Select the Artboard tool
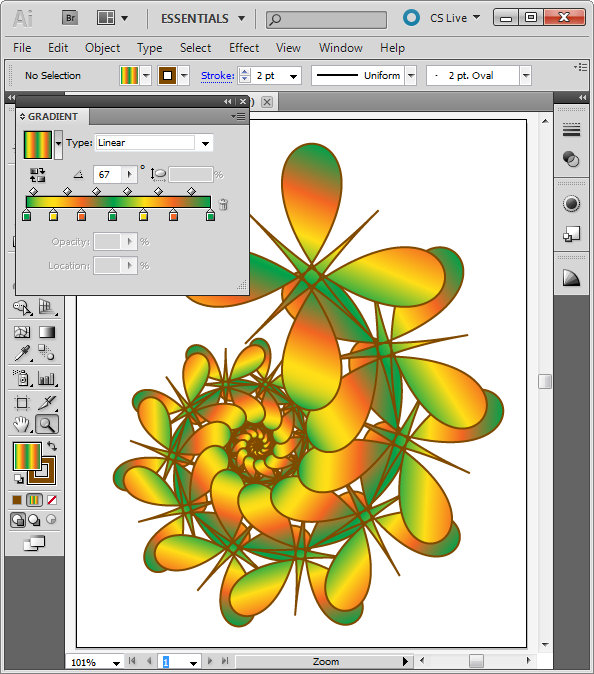Screen dimensions: 594x674 [x=22, y=403]
